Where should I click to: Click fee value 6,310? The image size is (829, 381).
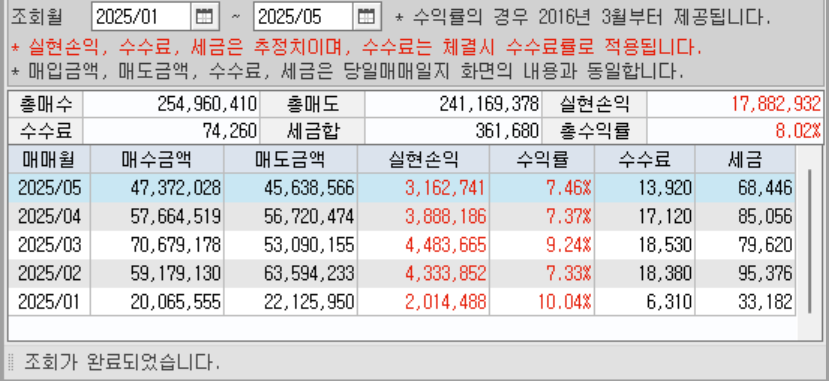[x=669, y=302]
